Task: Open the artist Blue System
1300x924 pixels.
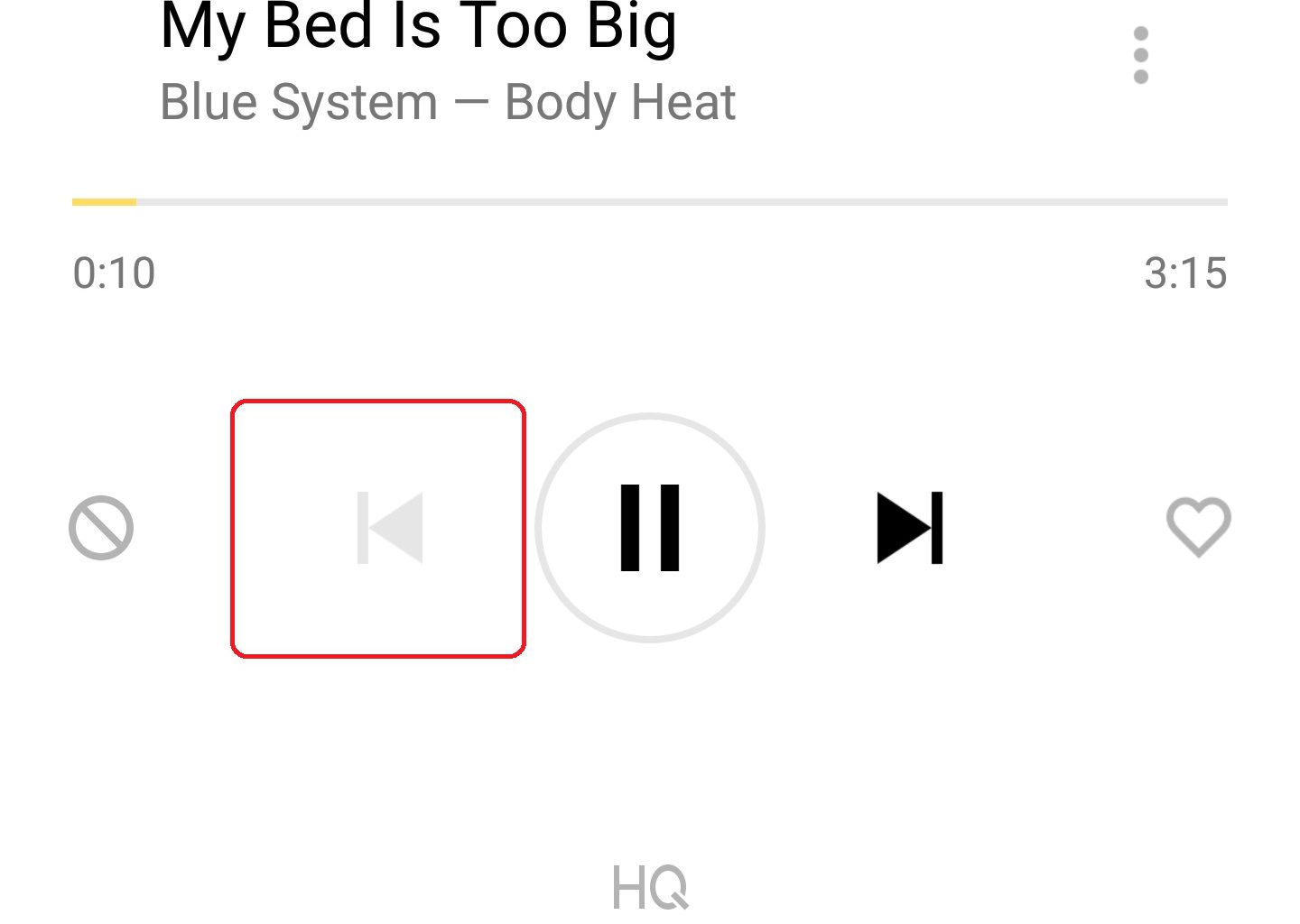Action: click(x=299, y=102)
